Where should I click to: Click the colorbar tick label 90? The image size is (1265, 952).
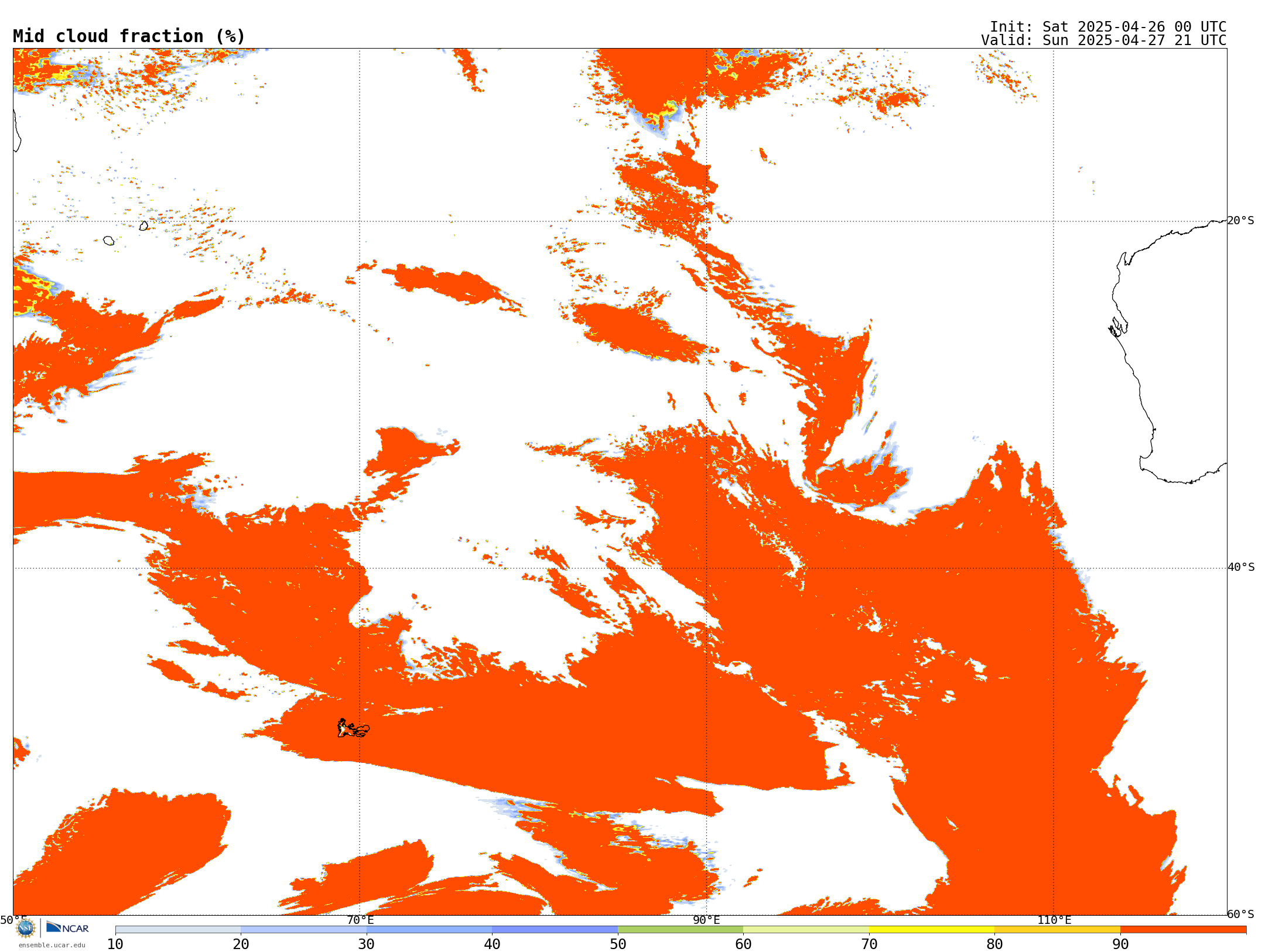1120,944
